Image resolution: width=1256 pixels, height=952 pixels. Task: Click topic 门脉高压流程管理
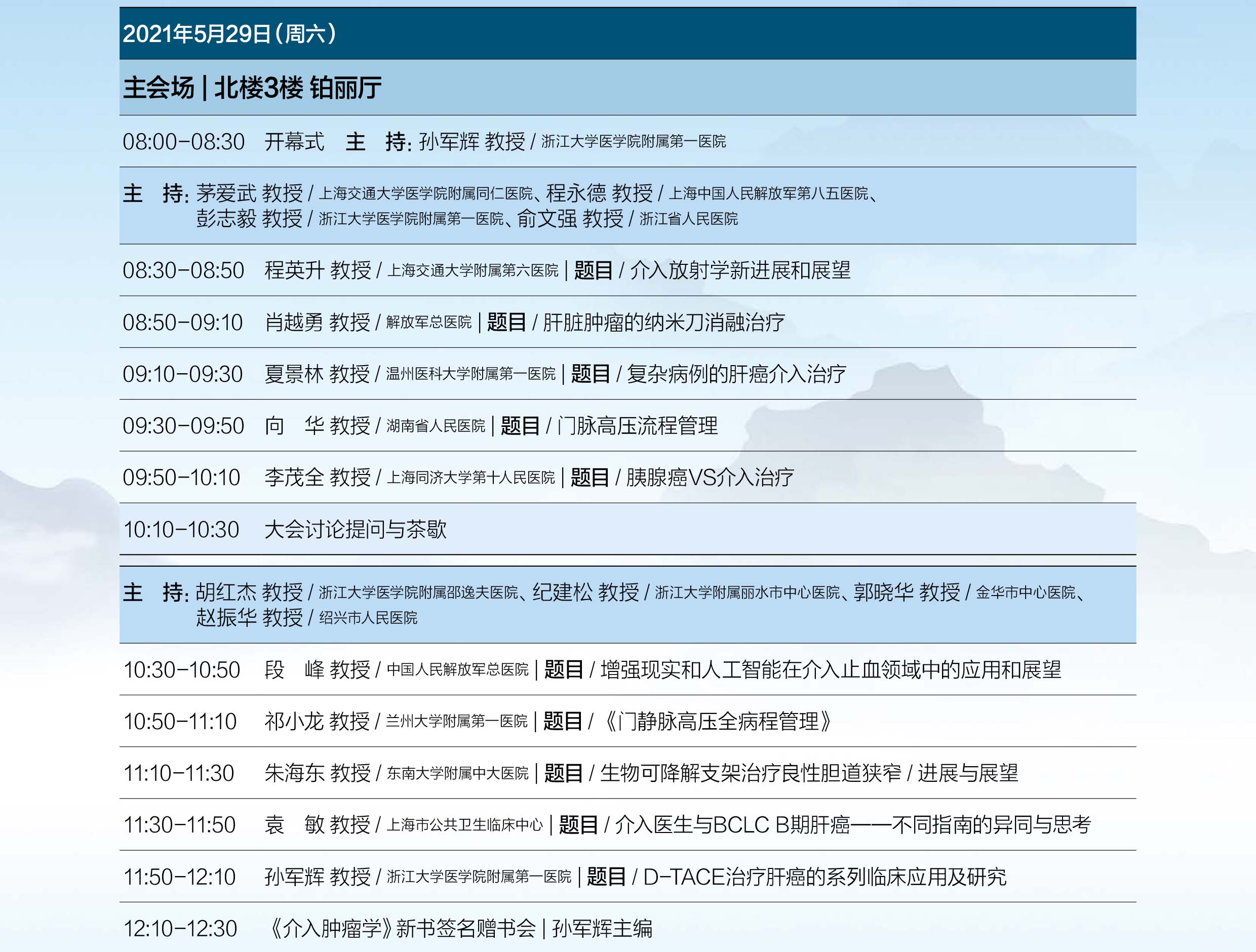tap(638, 426)
